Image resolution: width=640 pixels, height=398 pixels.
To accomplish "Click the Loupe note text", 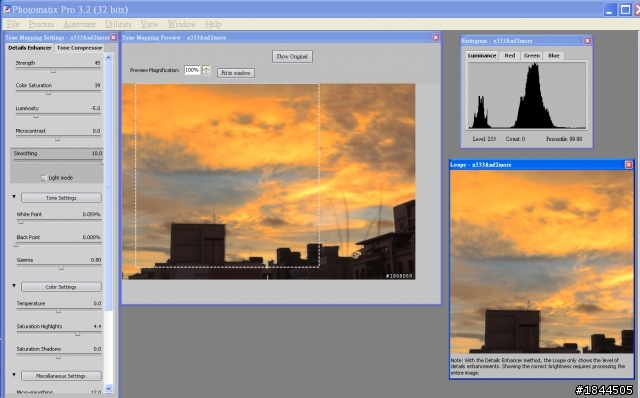I will [x=538, y=367].
